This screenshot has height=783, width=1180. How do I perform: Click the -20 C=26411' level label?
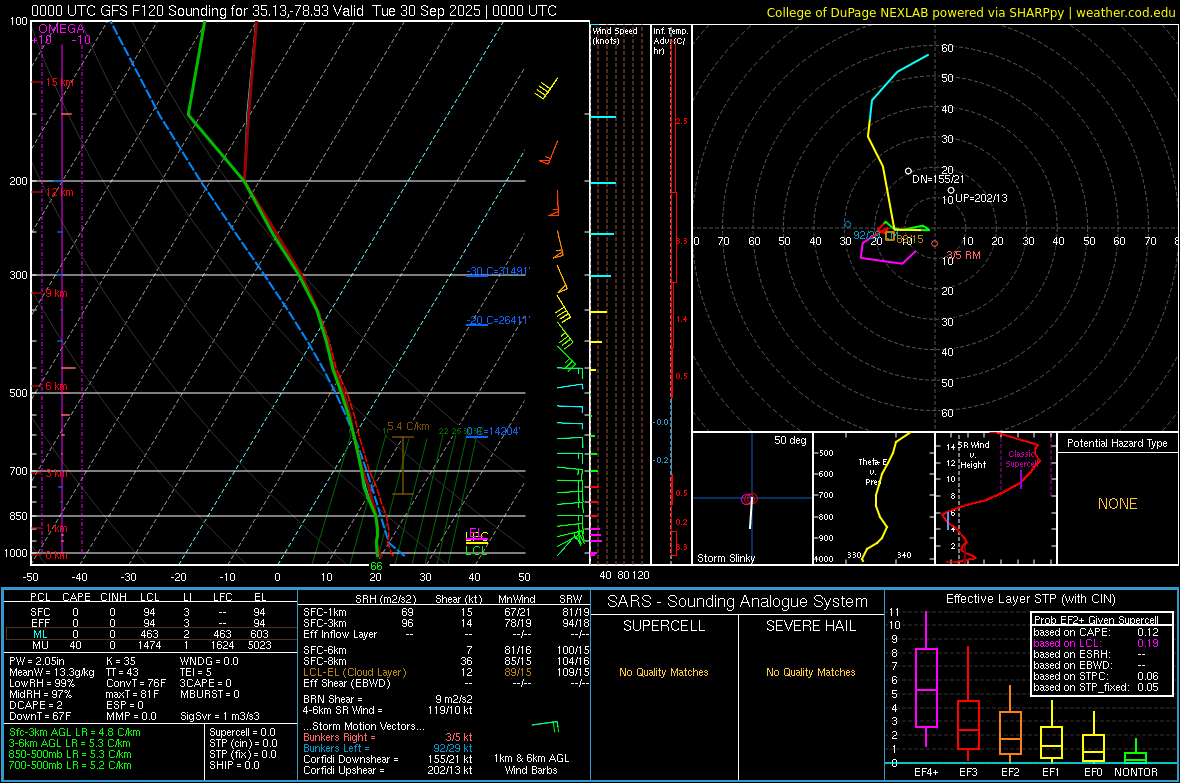pyautogui.click(x=497, y=320)
